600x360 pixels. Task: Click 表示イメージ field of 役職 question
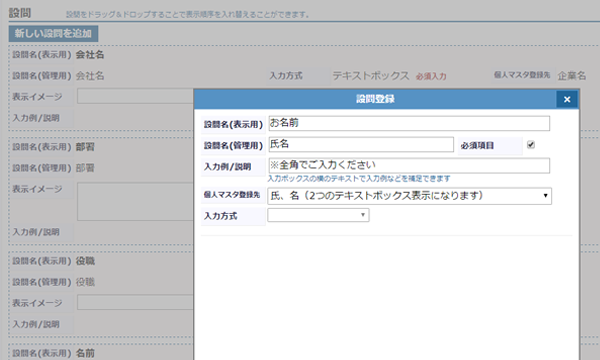pyautogui.click(x=135, y=302)
